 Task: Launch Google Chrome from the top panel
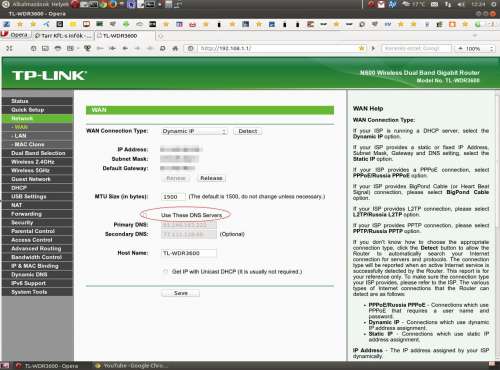pyautogui.click(x=103, y=4)
